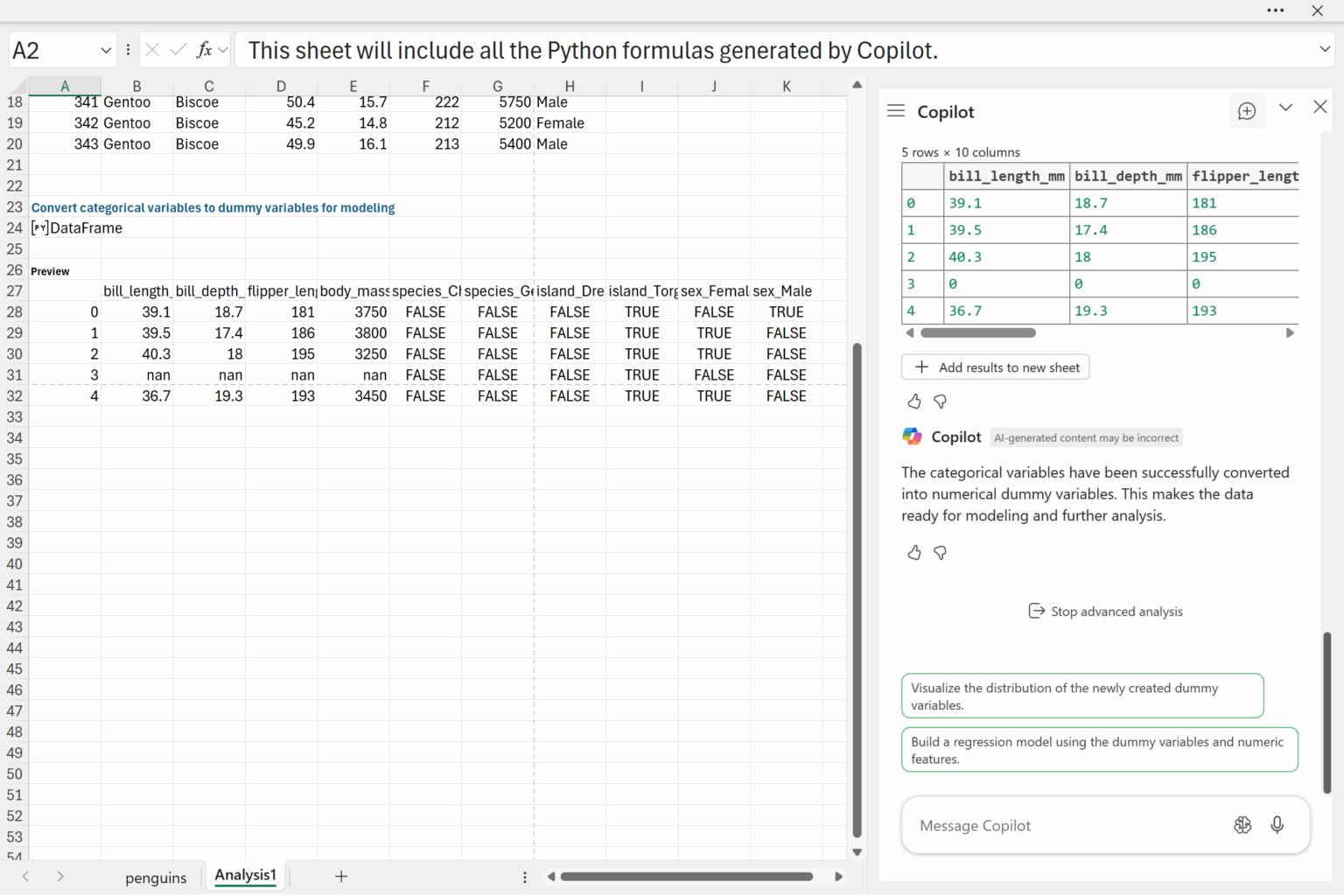Click Add results to new sheet
Viewport: 1344px width, 896px height.
coord(996,367)
